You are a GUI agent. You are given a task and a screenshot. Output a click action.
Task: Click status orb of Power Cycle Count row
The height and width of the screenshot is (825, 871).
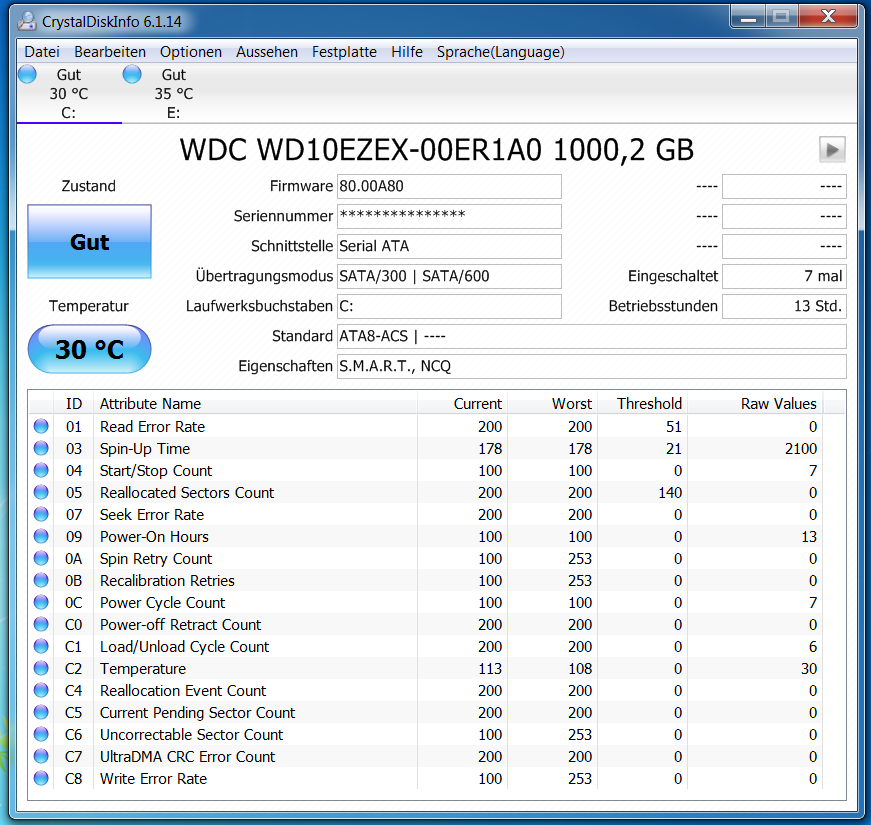[41, 602]
